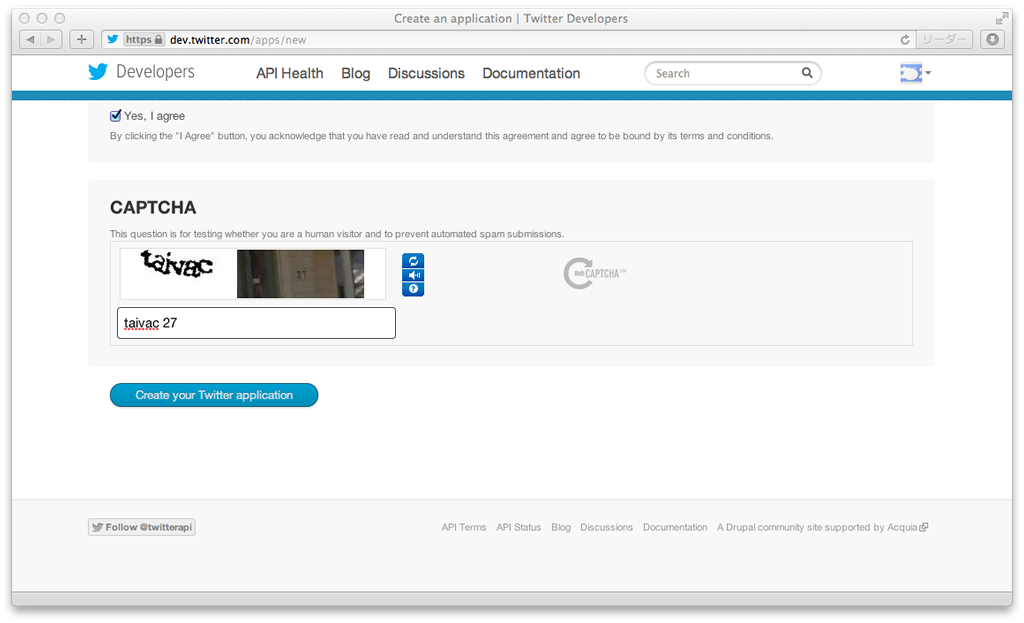The image size is (1024, 623).
Task: Go forward with browser forward arrow
Action: [x=51, y=40]
